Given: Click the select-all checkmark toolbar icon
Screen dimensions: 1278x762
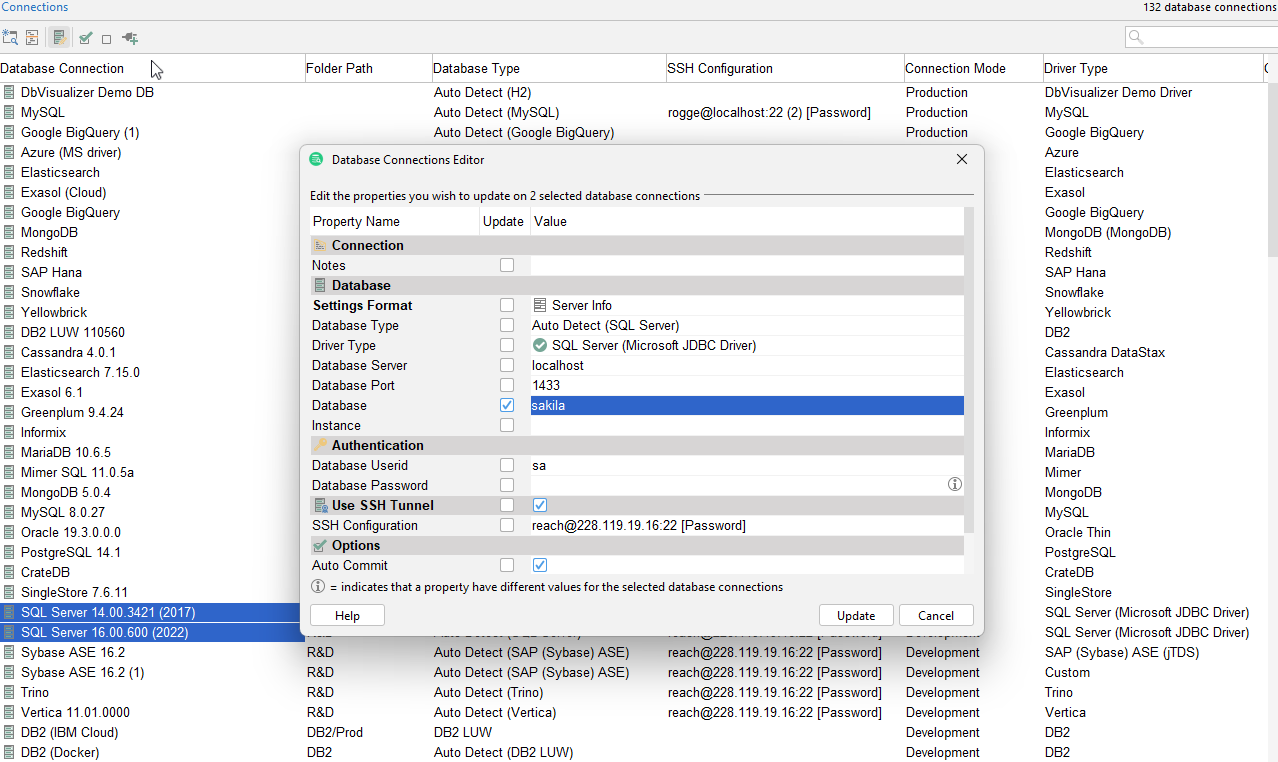Looking at the screenshot, I should [x=84, y=38].
